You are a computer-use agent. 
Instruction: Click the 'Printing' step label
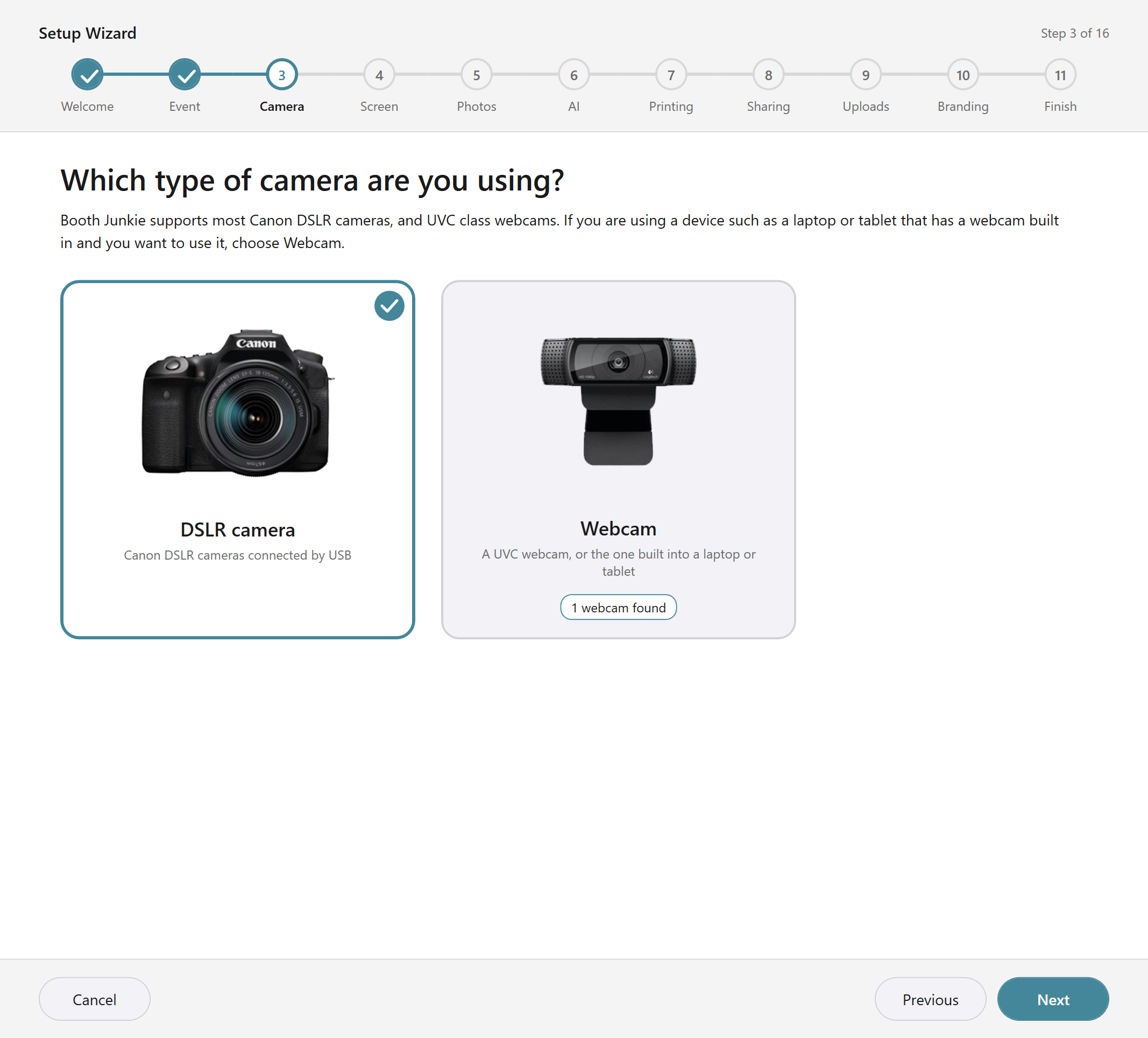671,107
